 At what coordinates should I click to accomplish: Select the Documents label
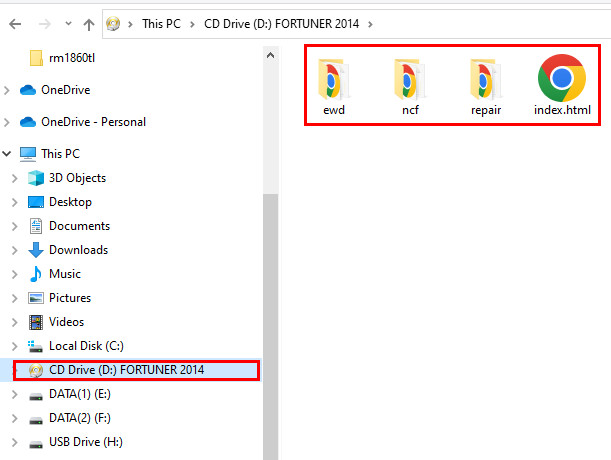point(79,226)
